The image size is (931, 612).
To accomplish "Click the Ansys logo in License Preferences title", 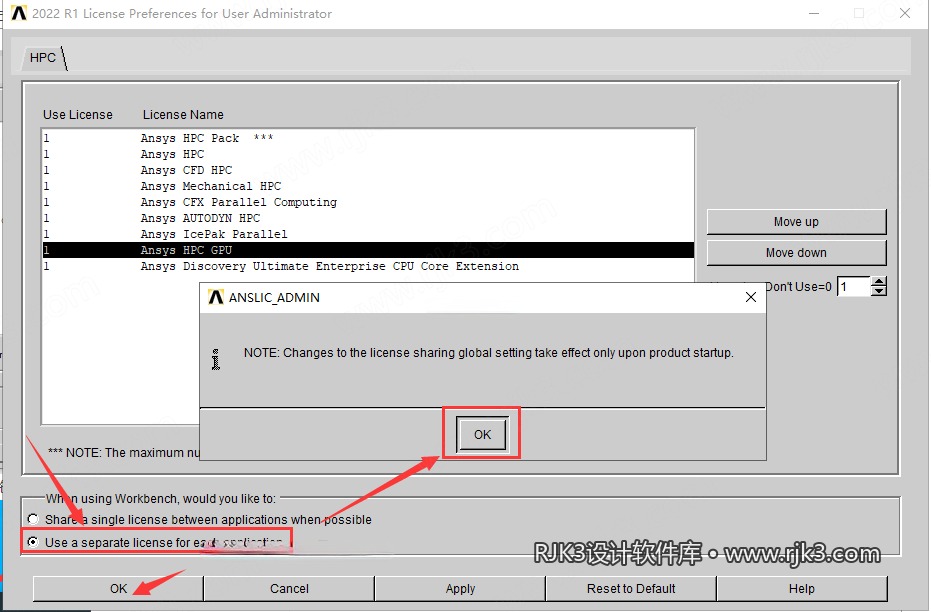I will [x=19, y=13].
